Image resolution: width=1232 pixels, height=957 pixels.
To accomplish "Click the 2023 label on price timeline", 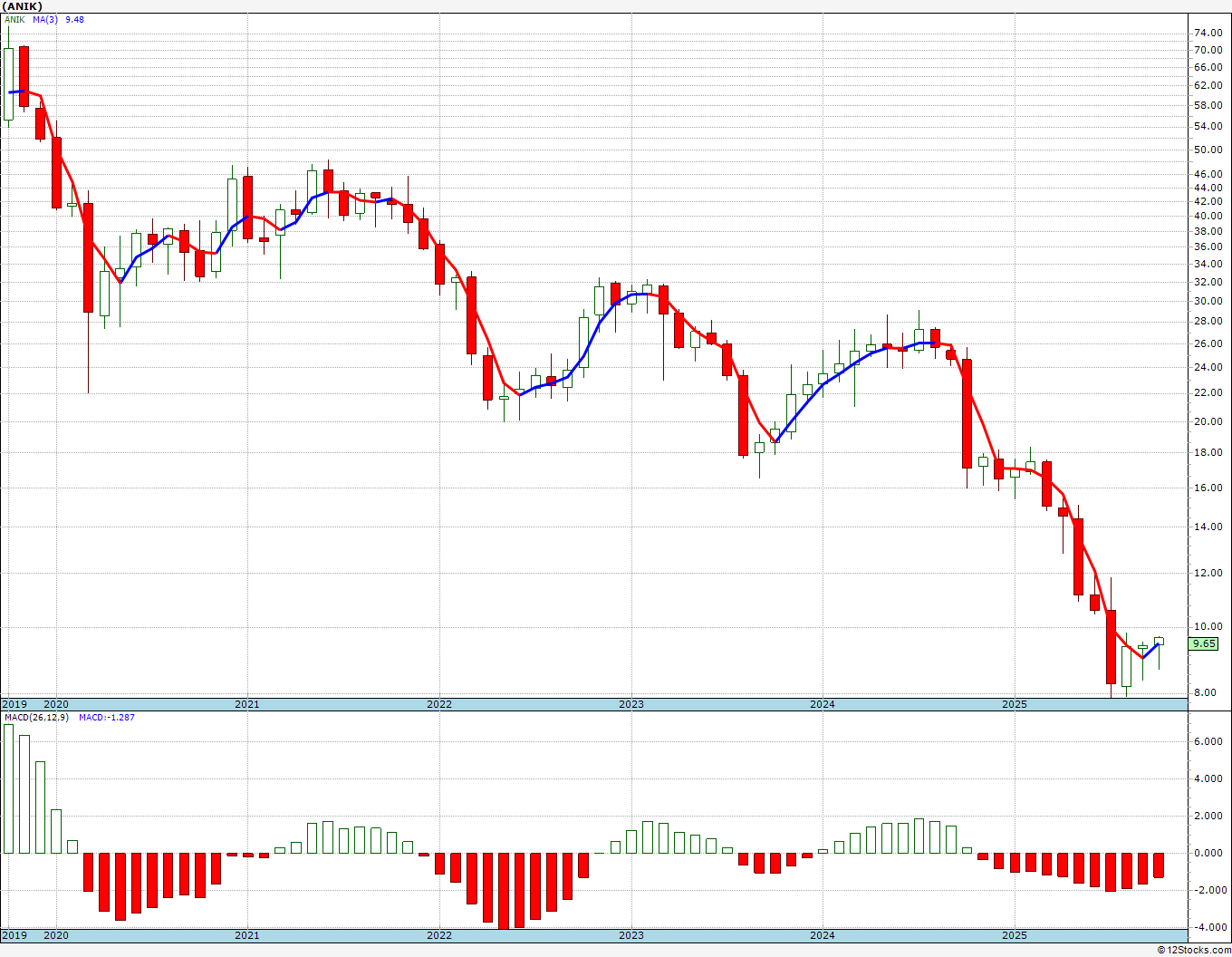I will (x=631, y=704).
